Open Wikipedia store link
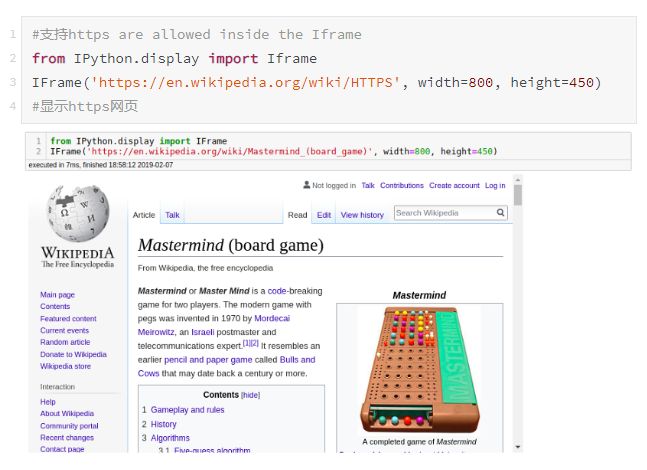 point(65,366)
